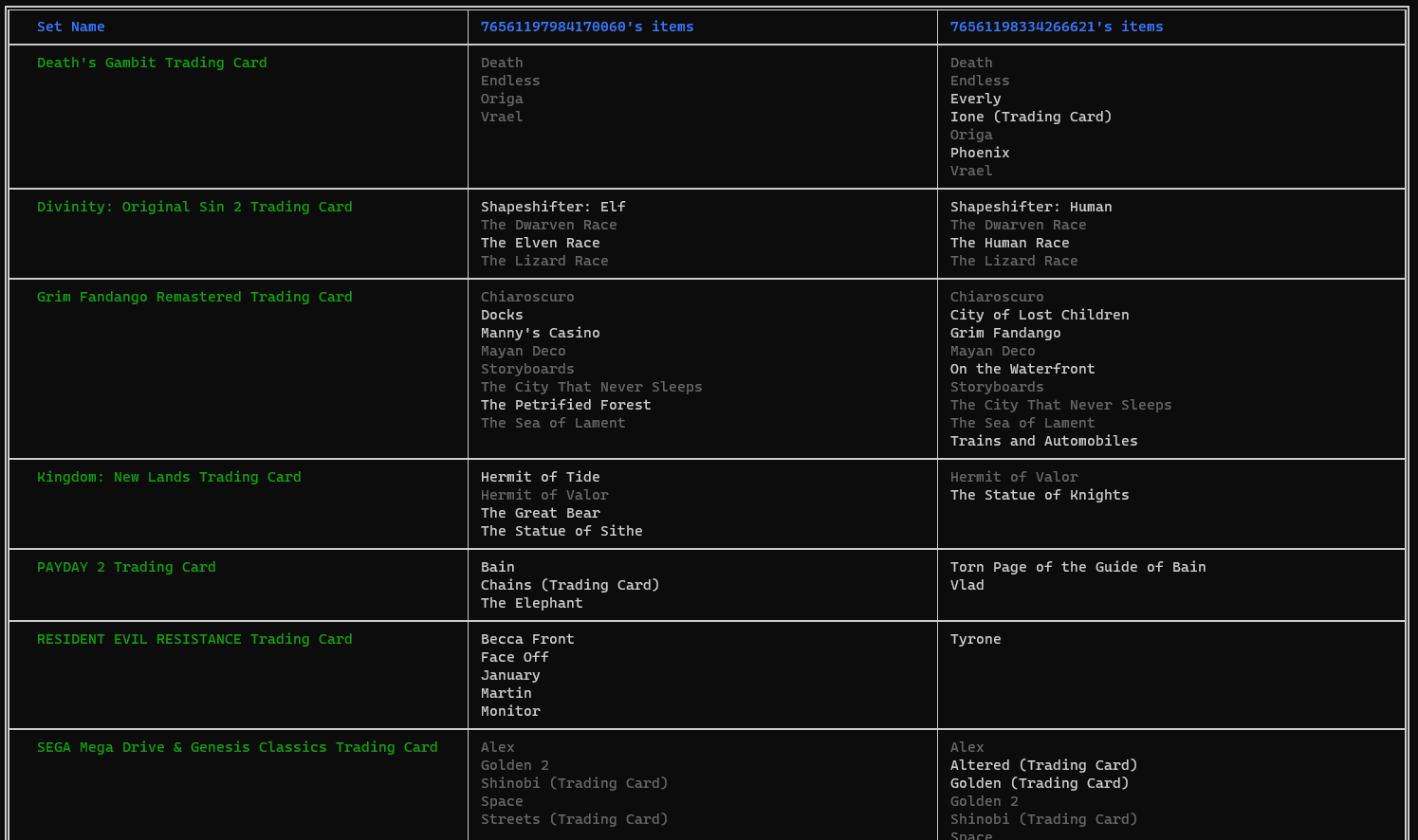This screenshot has width=1418, height=840.
Task: Click the 'Phoenix' card entry
Action: 980,153
